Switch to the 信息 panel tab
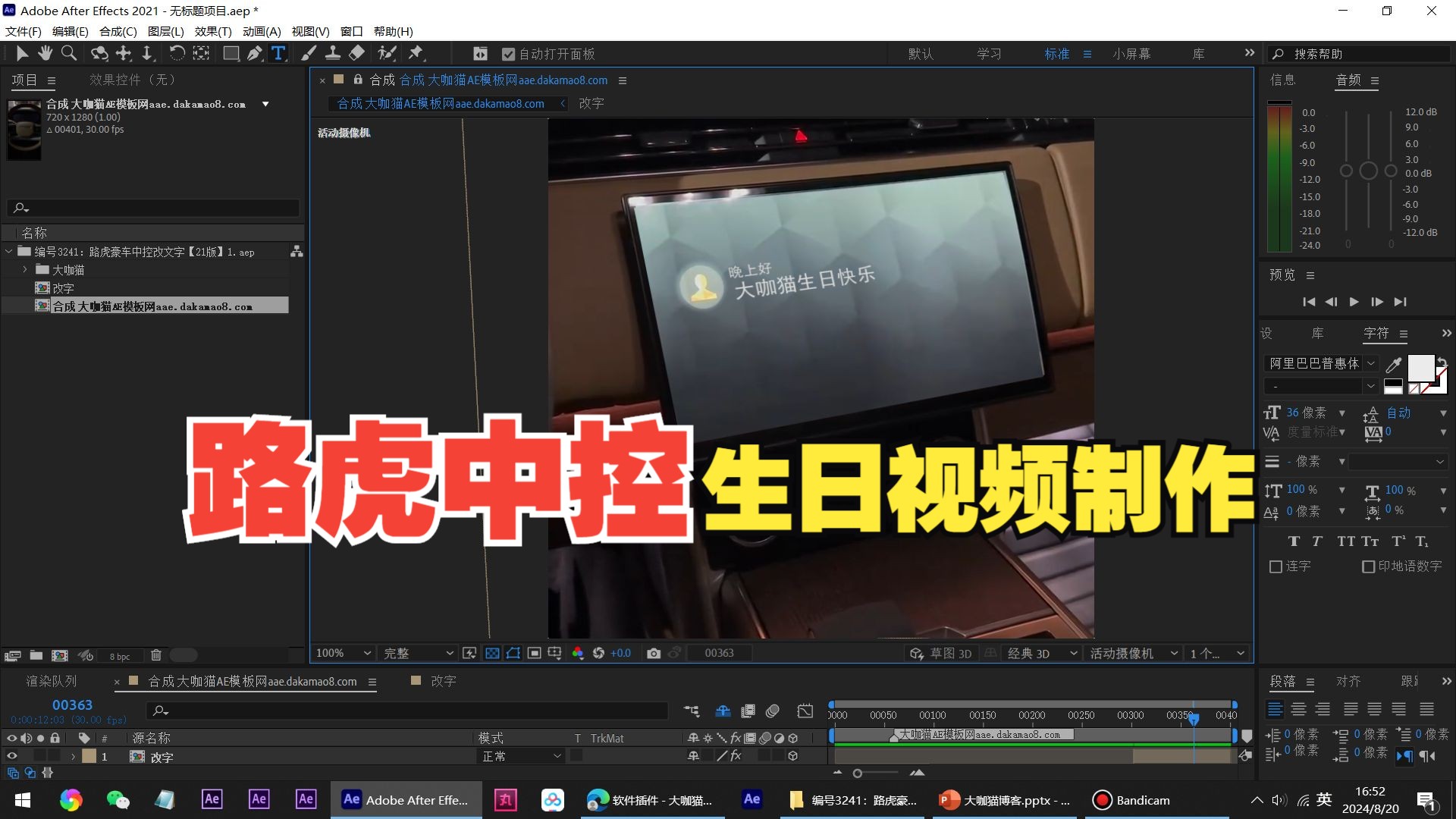1456x819 pixels. point(1283,80)
